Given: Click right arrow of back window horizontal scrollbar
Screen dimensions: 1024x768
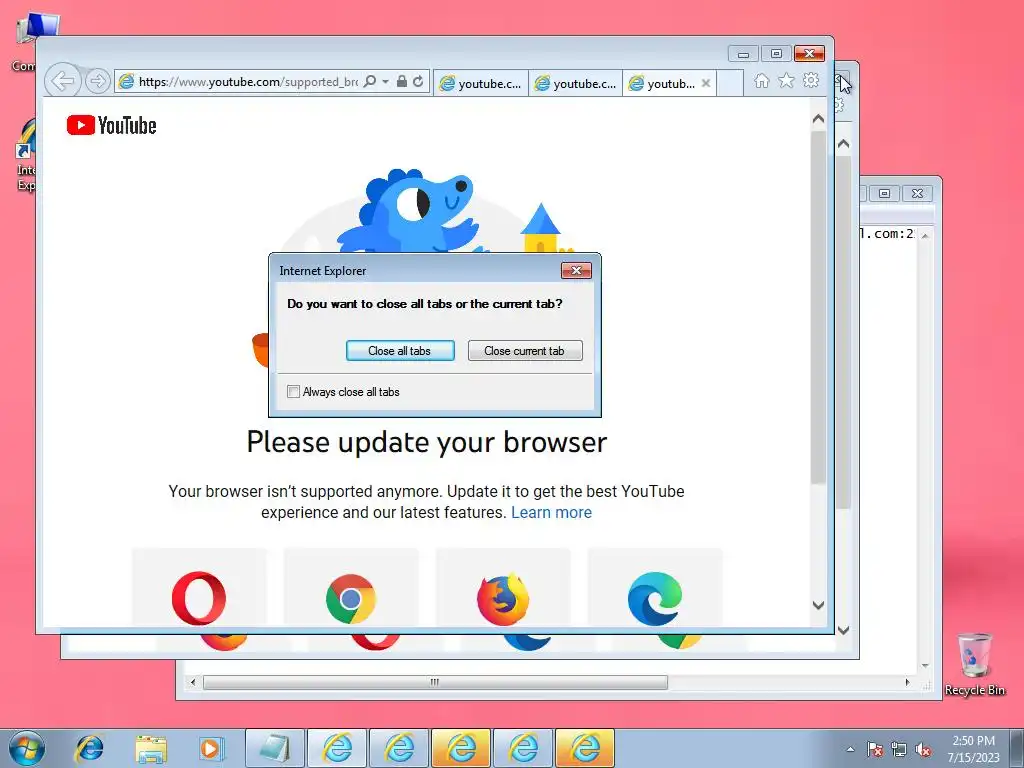Looking at the screenshot, I should 907,682.
